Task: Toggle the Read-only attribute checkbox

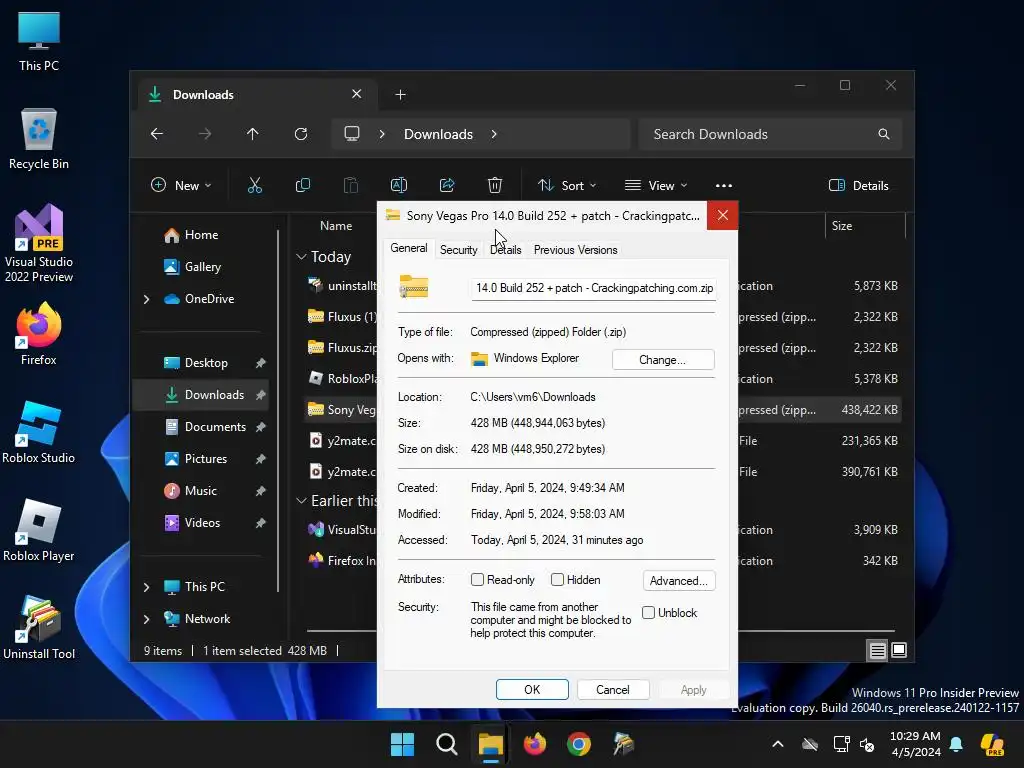Action: 477,580
